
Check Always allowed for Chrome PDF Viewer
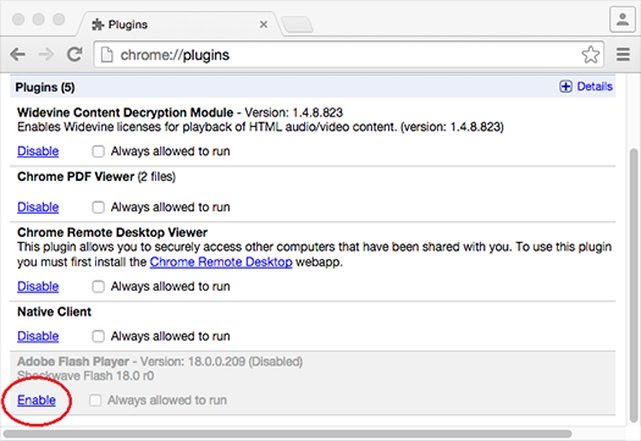pos(98,207)
